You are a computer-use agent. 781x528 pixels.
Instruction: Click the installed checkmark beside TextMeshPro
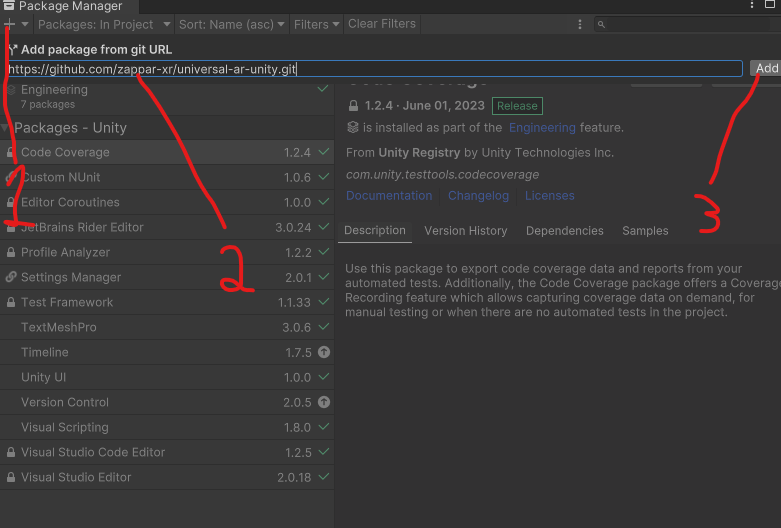tap(323, 328)
